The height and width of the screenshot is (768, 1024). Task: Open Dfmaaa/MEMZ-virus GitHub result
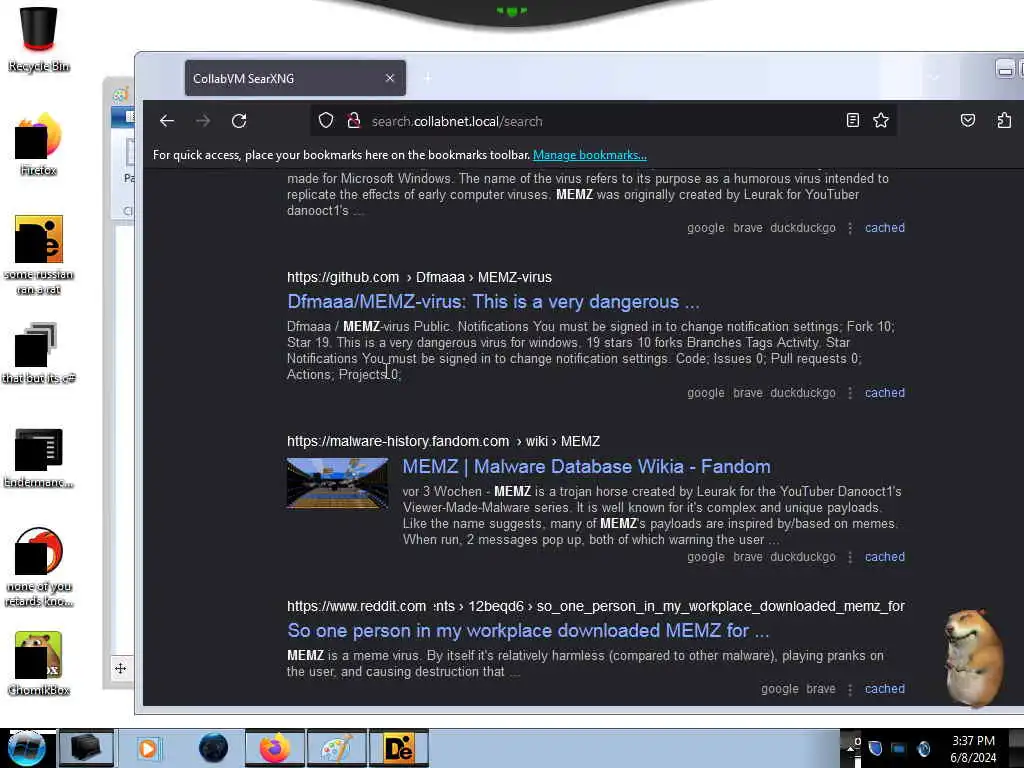click(x=493, y=302)
